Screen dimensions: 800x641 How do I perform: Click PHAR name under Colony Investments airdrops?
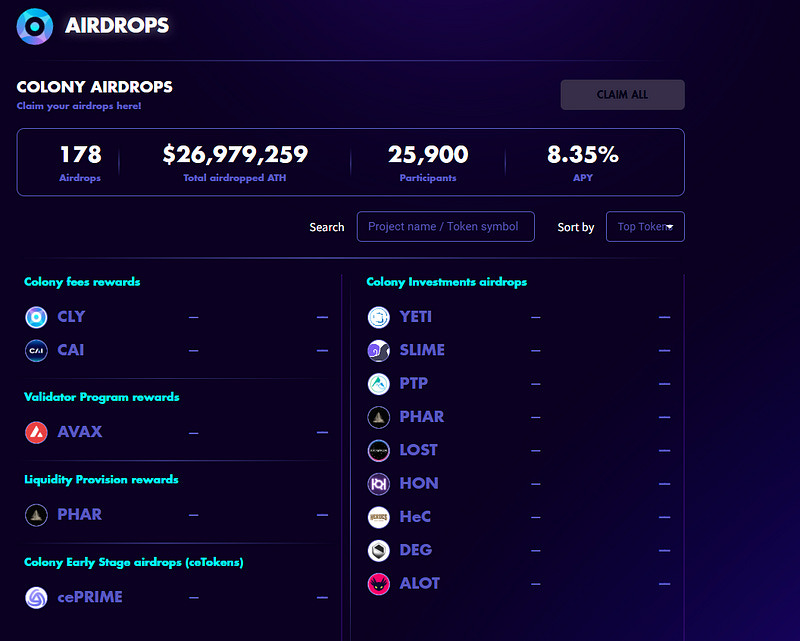point(421,417)
